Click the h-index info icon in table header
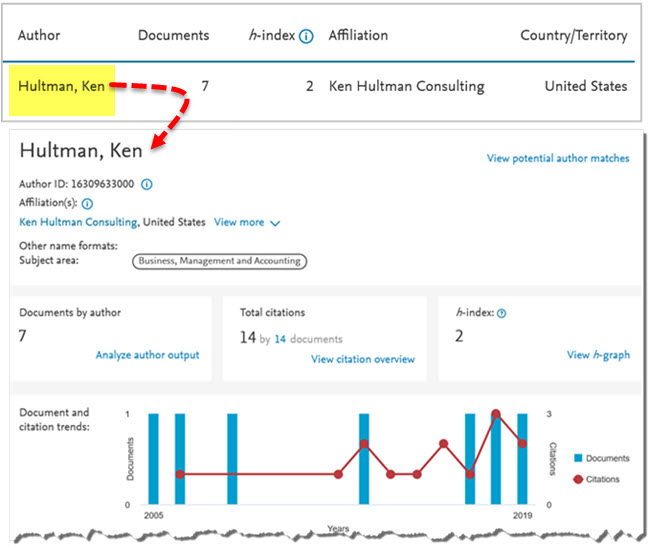The width and height of the screenshot is (670, 558). (x=306, y=36)
